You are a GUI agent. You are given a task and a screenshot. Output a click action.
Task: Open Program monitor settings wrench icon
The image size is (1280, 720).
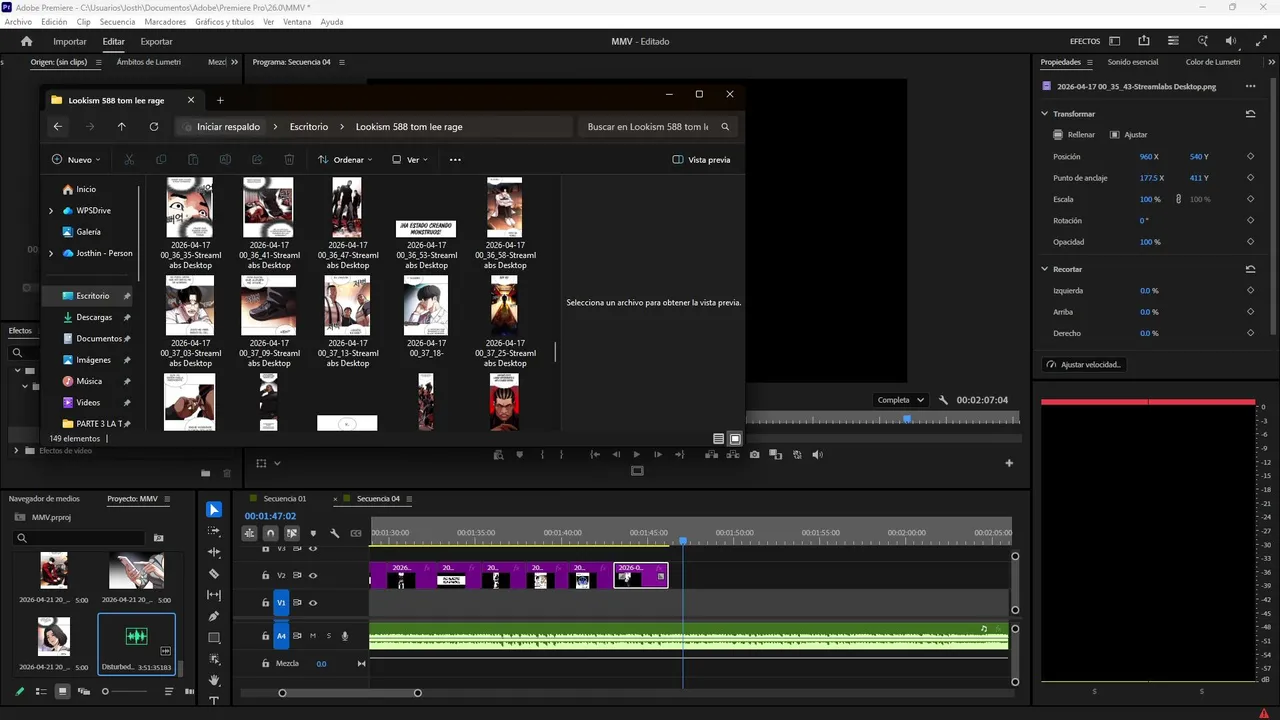pos(943,400)
